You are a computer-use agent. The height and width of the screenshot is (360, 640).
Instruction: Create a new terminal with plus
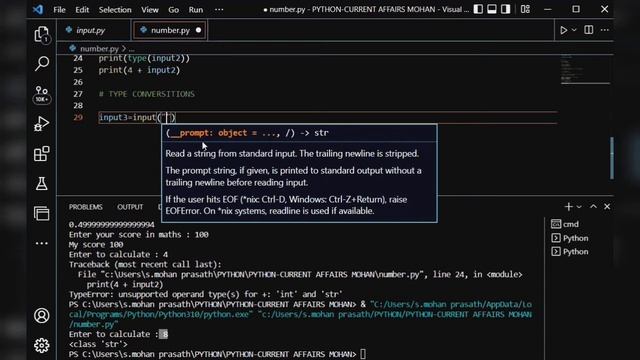[569, 207]
